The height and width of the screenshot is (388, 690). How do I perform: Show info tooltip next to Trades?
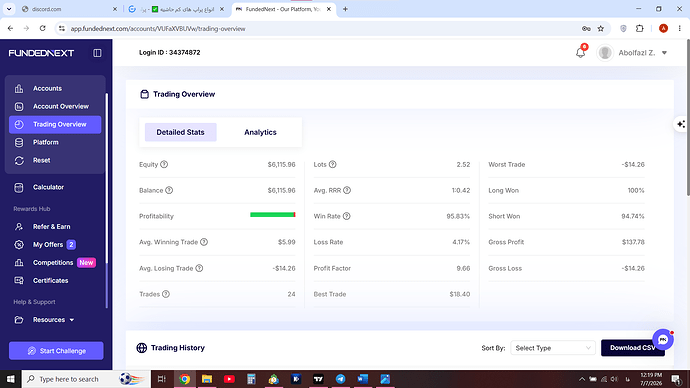tap(166, 294)
